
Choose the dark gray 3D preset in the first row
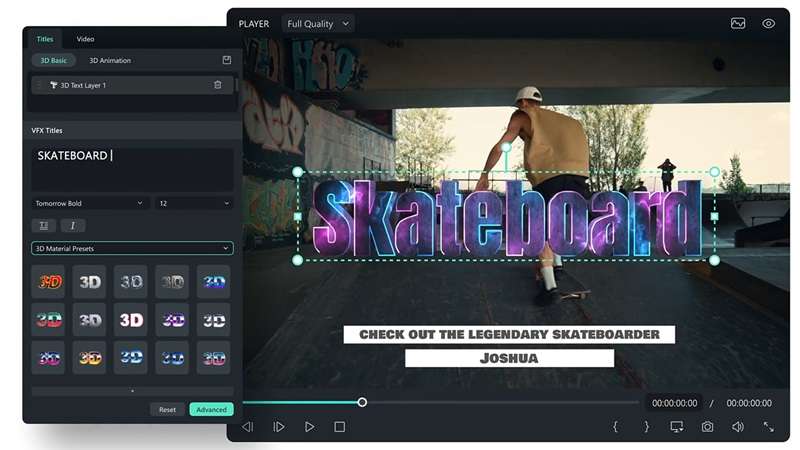click(x=172, y=282)
